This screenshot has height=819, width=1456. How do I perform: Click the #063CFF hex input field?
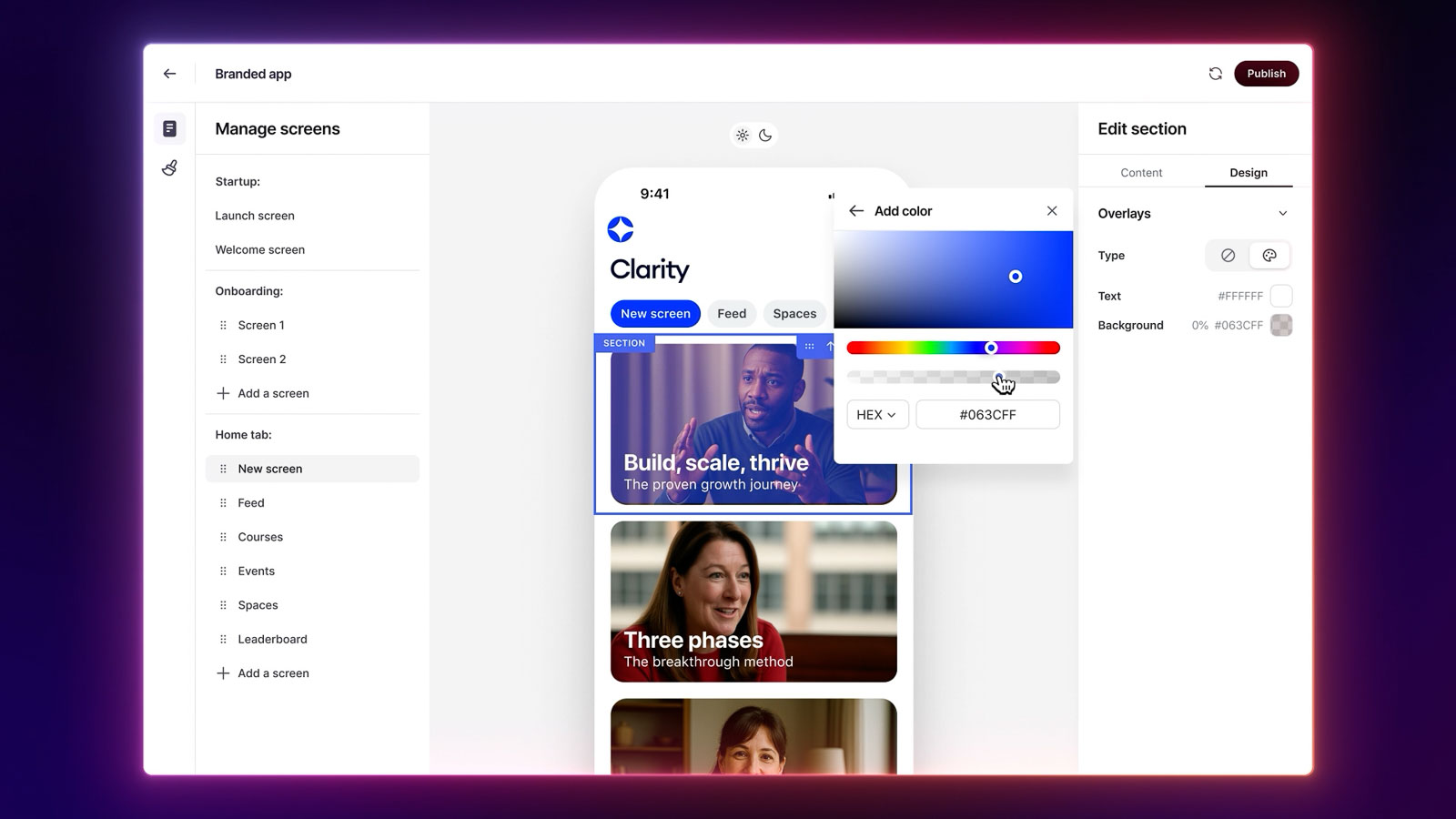[x=987, y=414]
